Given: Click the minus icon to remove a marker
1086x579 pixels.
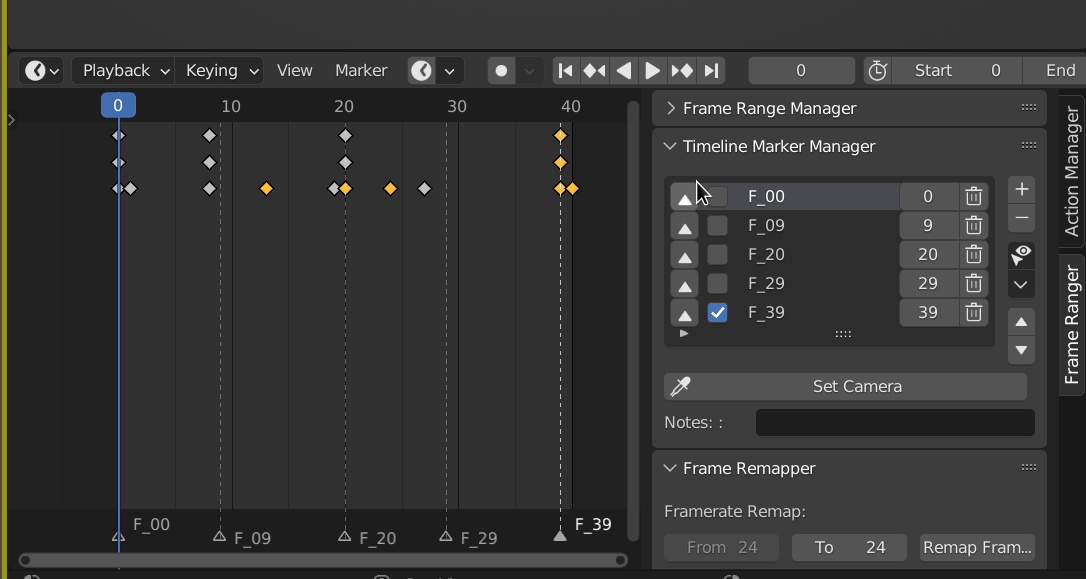Looking at the screenshot, I should [x=1021, y=218].
